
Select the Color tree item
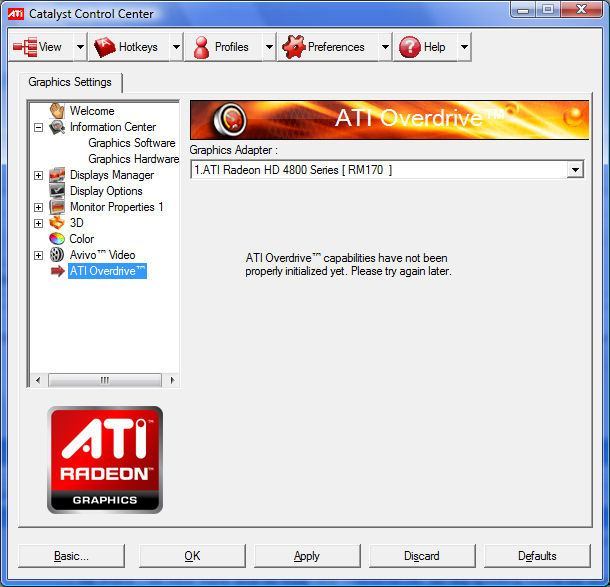(x=82, y=239)
